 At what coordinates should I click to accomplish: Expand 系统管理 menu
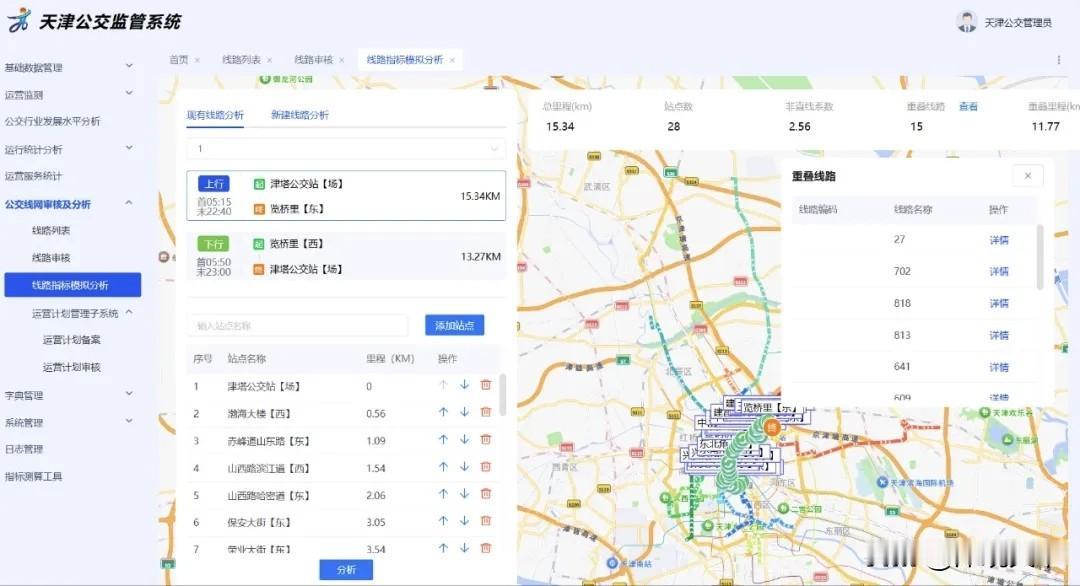[129, 421]
